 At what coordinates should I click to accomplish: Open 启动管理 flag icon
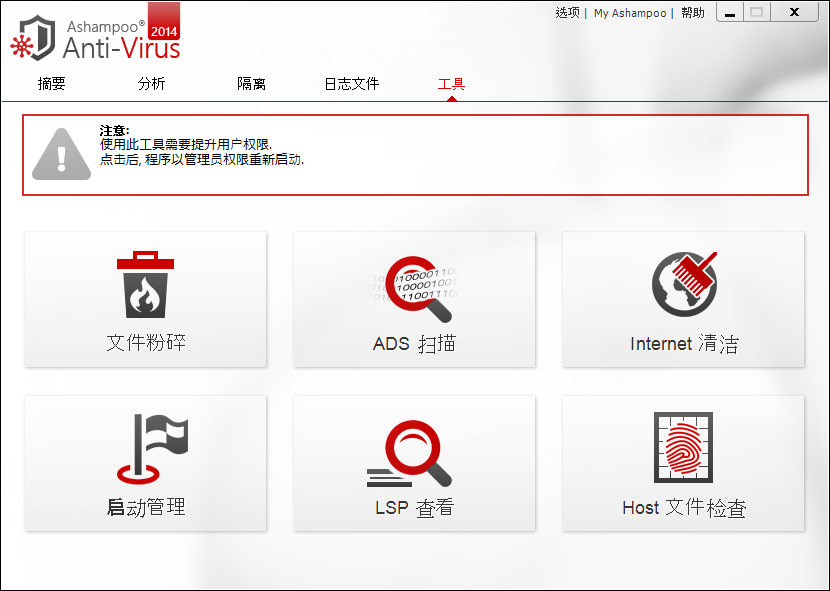(146, 450)
